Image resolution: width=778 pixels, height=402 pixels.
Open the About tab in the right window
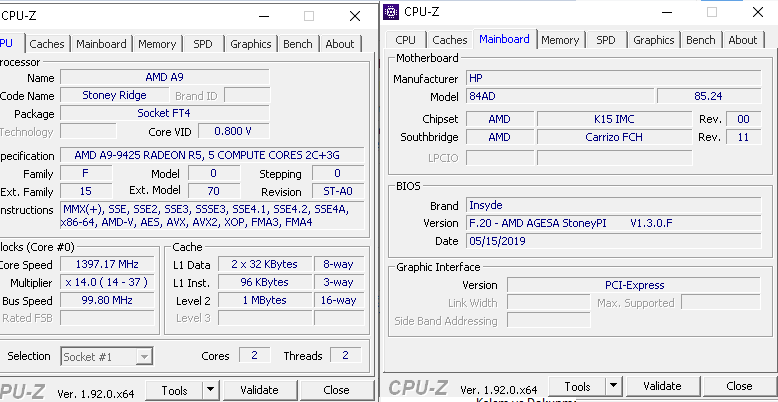click(742, 40)
